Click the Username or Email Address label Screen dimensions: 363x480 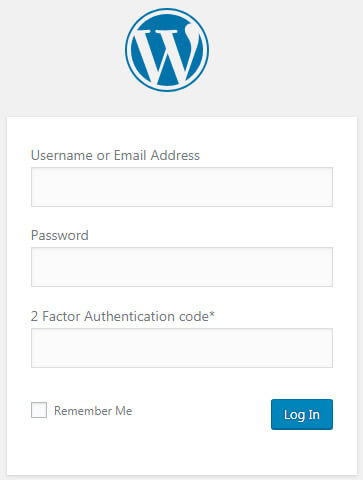tap(115, 155)
